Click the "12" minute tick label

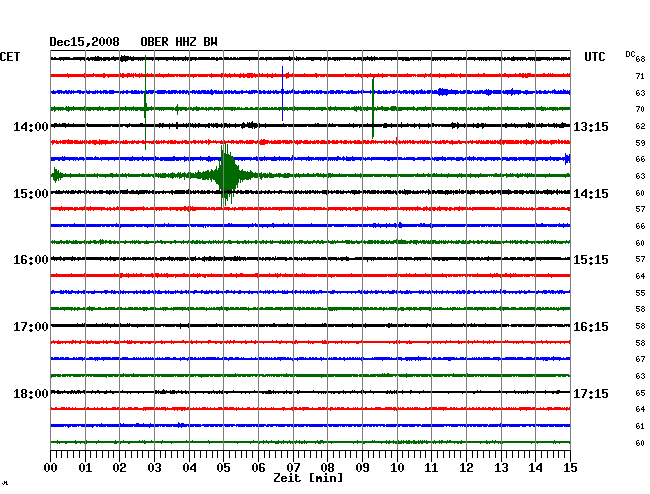(x=466, y=468)
